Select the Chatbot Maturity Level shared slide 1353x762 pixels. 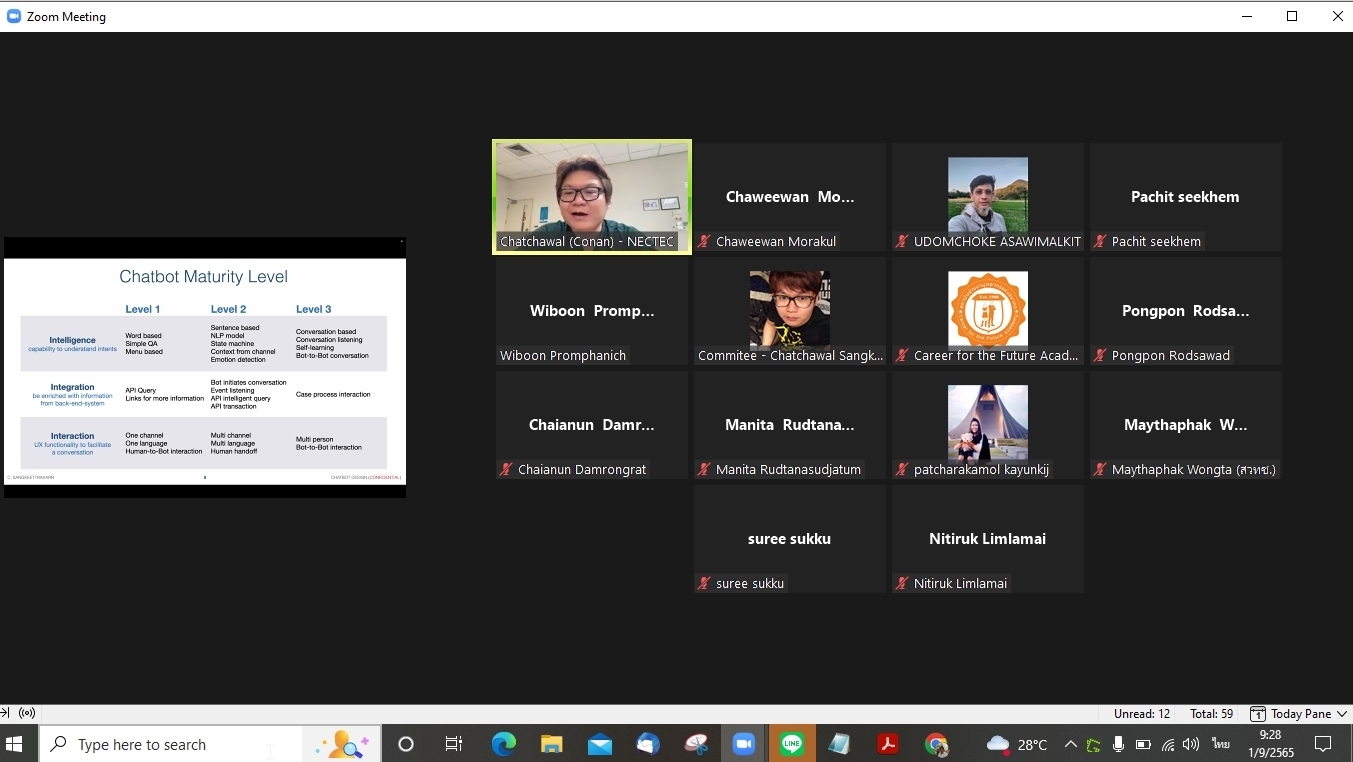click(205, 367)
